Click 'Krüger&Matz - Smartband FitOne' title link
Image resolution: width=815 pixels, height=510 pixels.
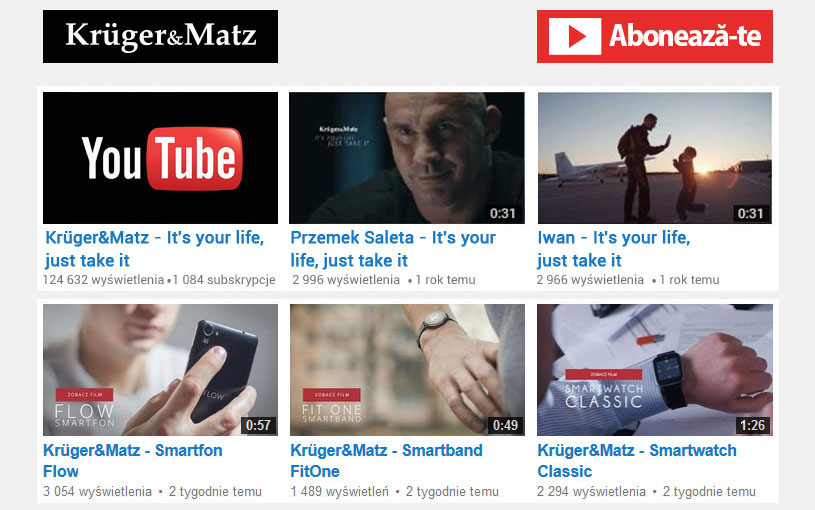pos(386,461)
